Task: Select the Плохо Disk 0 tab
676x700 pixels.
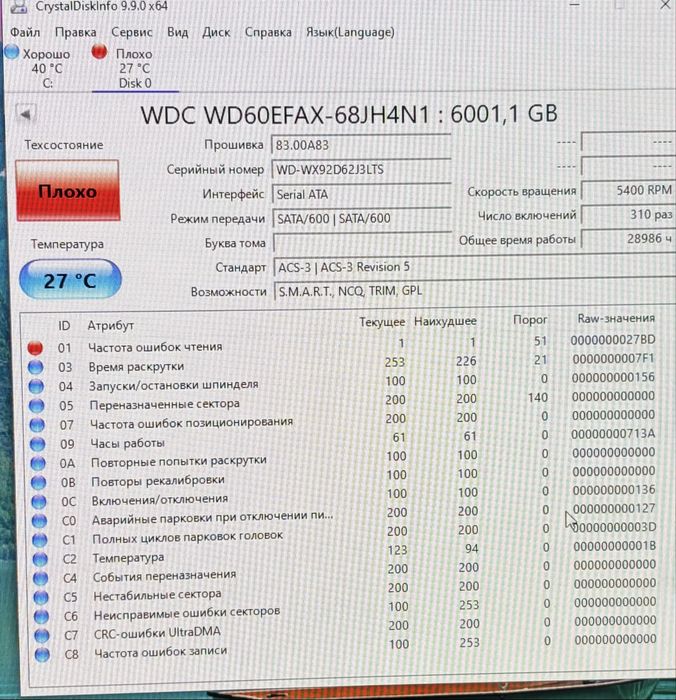Action: (x=134, y=68)
